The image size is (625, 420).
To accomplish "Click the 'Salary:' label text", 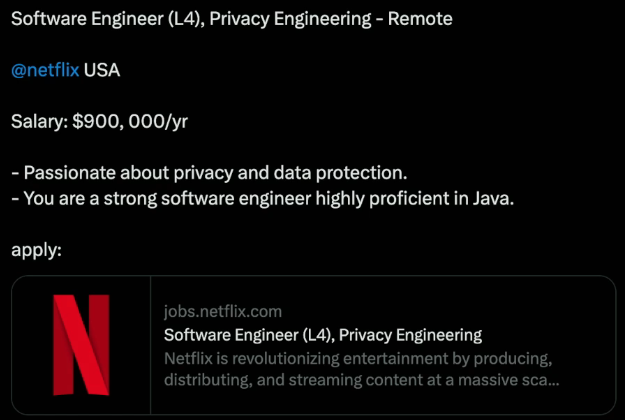I will [39, 121].
